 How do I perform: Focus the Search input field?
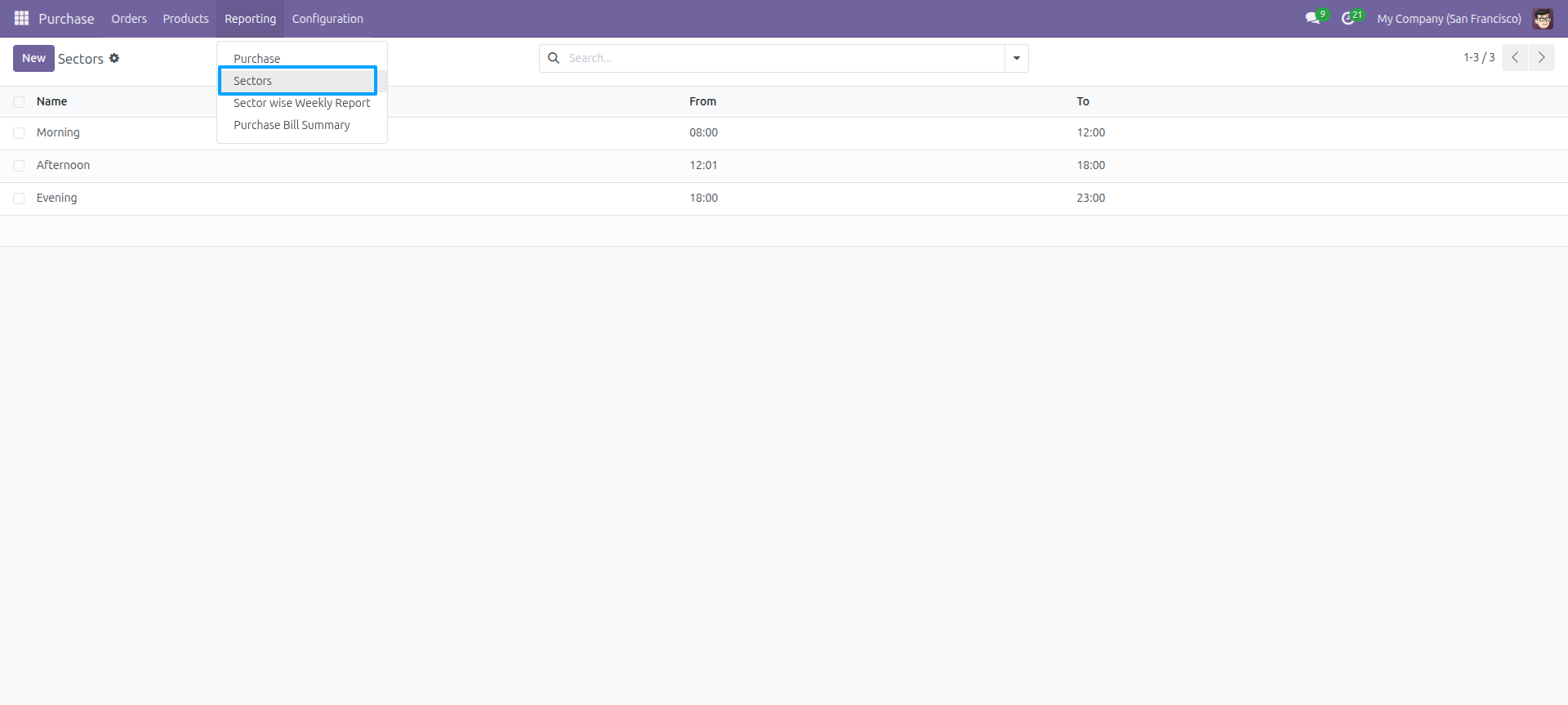(782, 58)
